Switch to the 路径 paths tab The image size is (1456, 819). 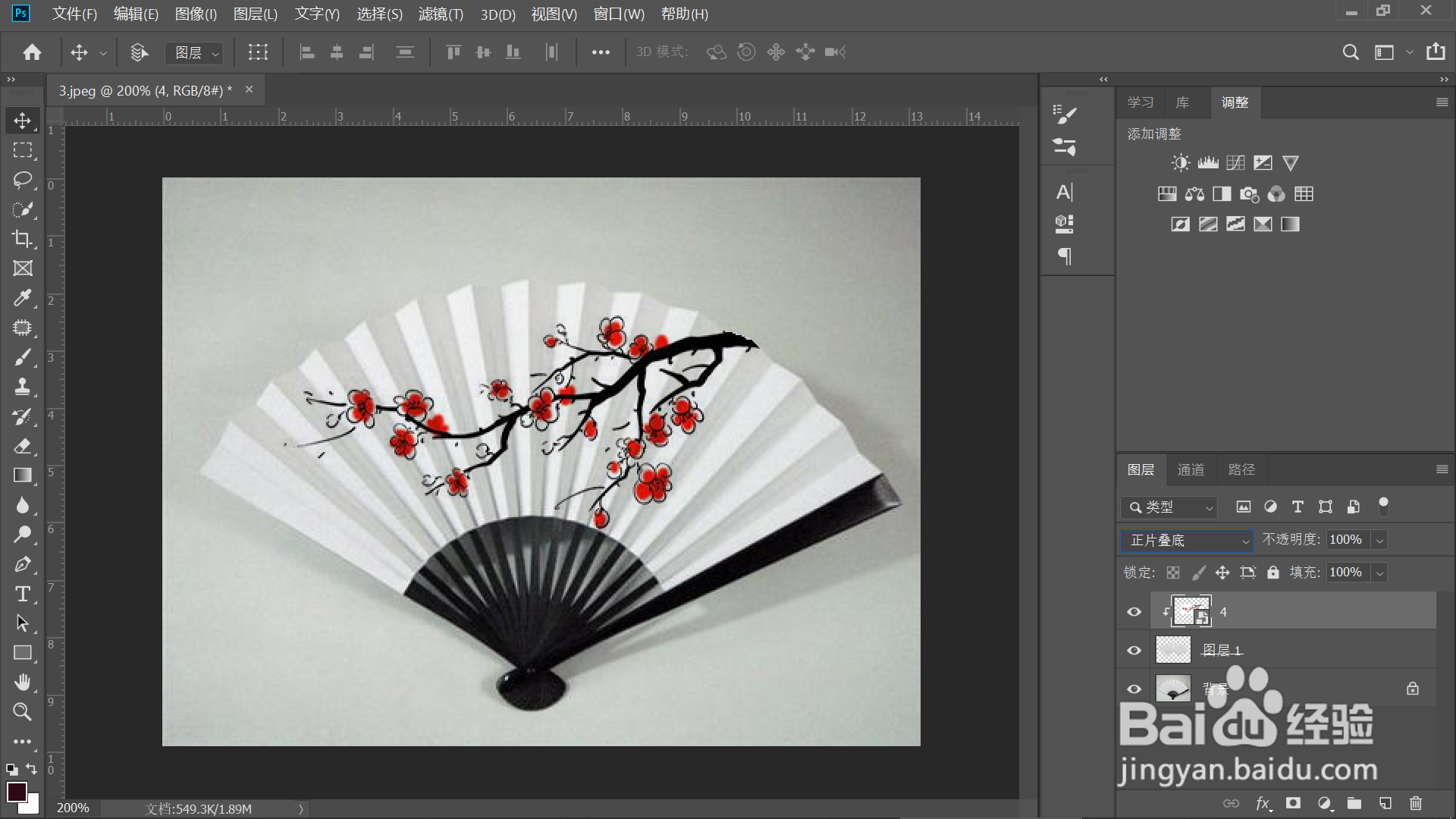click(1241, 469)
